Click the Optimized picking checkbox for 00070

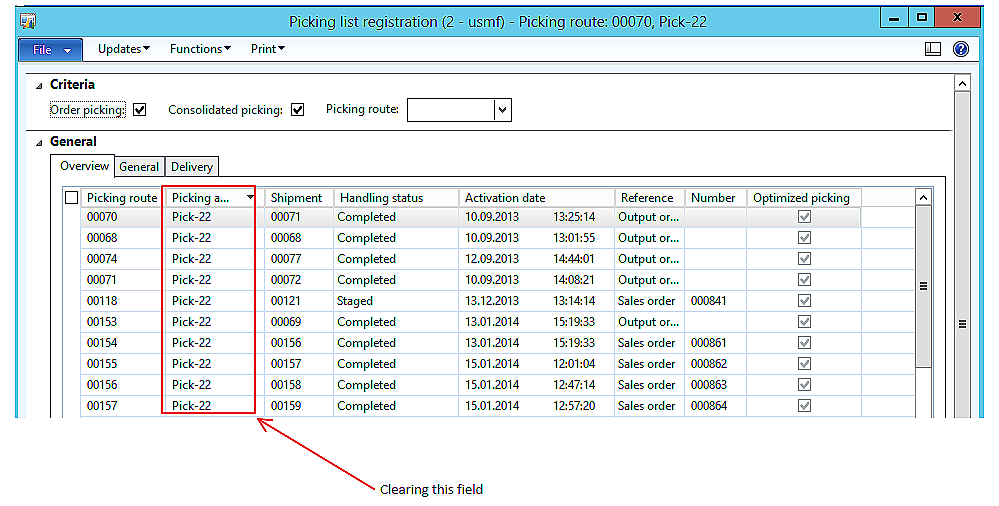tap(804, 217)
